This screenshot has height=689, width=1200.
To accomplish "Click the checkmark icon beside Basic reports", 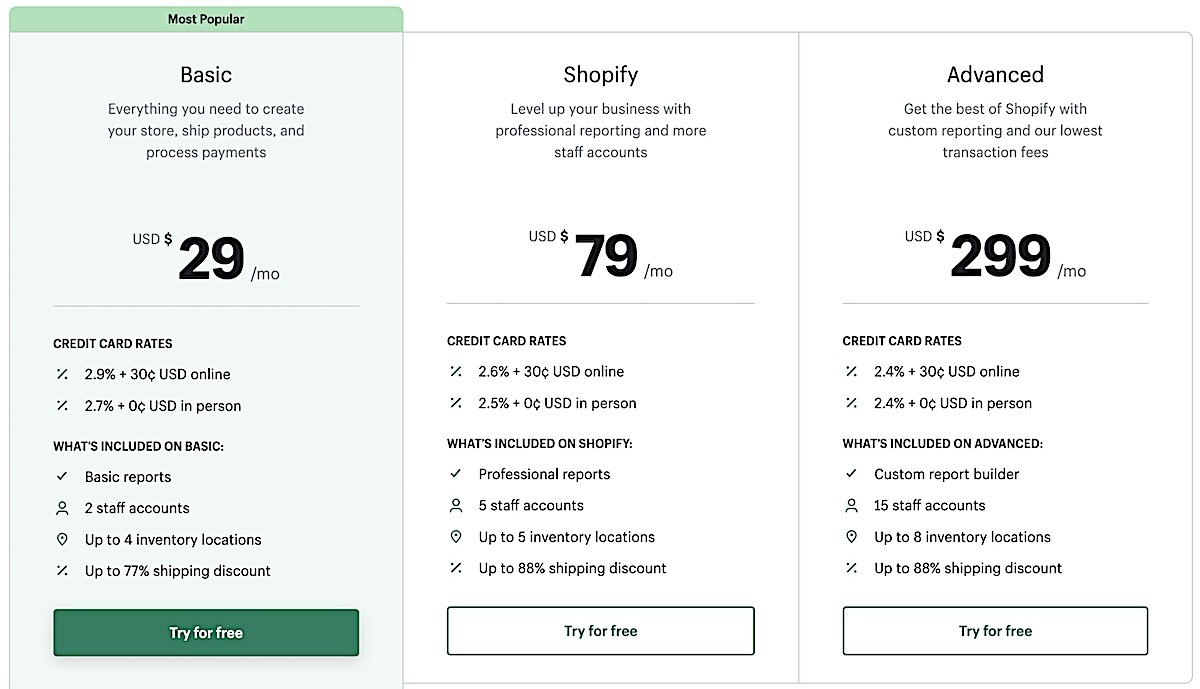I will pos(62,477).
